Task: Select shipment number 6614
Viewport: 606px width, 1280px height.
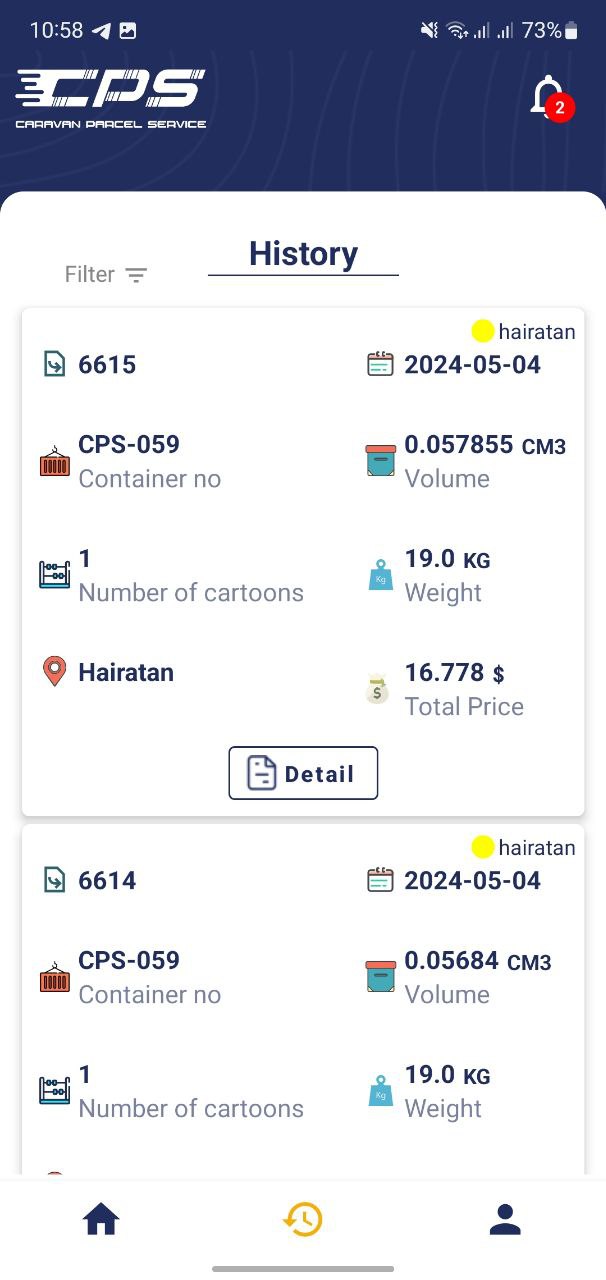Action: pos(107,880)
